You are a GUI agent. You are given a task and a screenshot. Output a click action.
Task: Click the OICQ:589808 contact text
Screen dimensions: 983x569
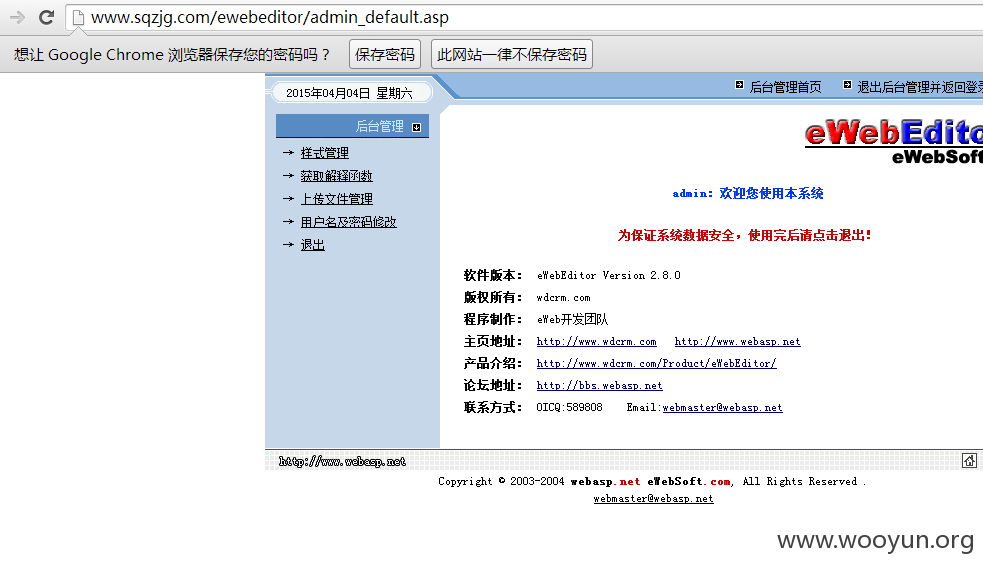click(569, 407)
